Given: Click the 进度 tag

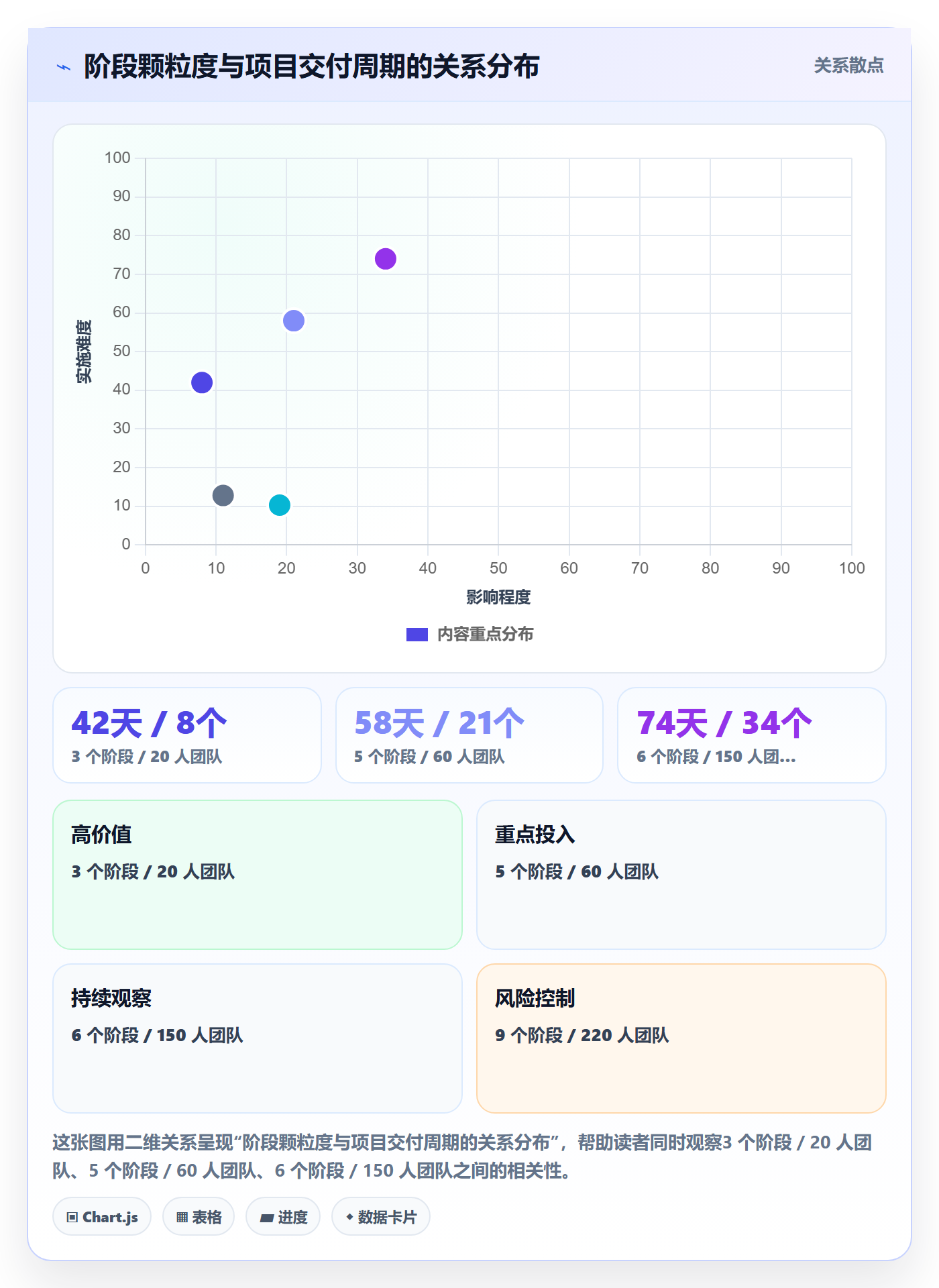Looking at the screenshot, I should (x=283, y=1217).
